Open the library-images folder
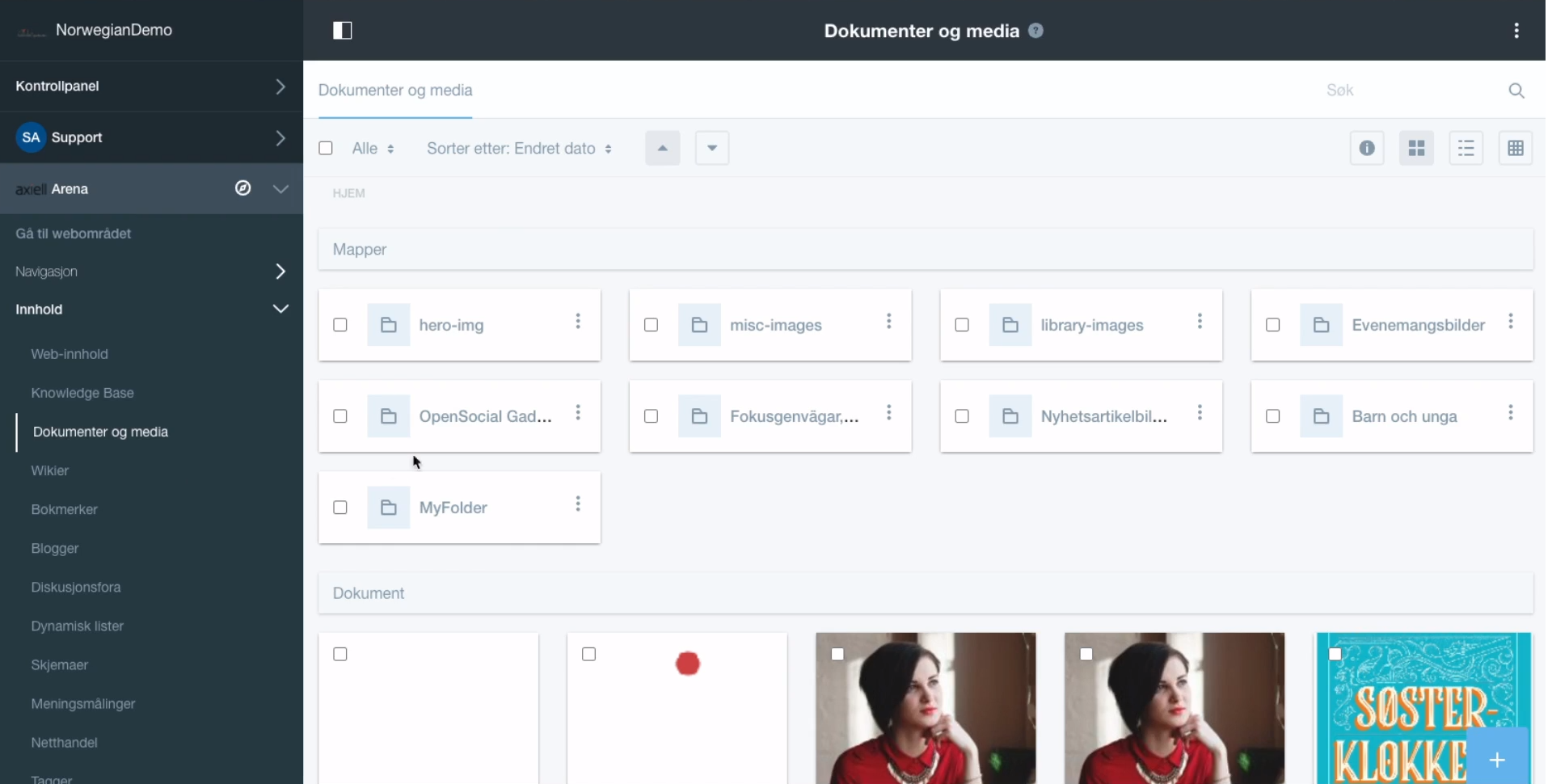The image size is (1552, 784). (1091, 325)
